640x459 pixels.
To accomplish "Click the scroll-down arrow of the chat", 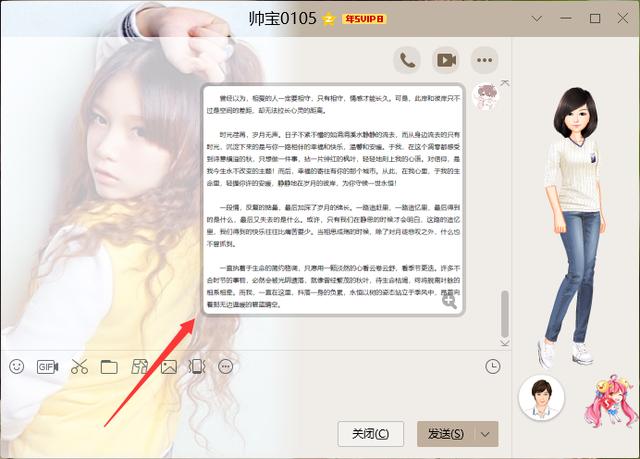I will pyautogui.click(x=505, y=343).
